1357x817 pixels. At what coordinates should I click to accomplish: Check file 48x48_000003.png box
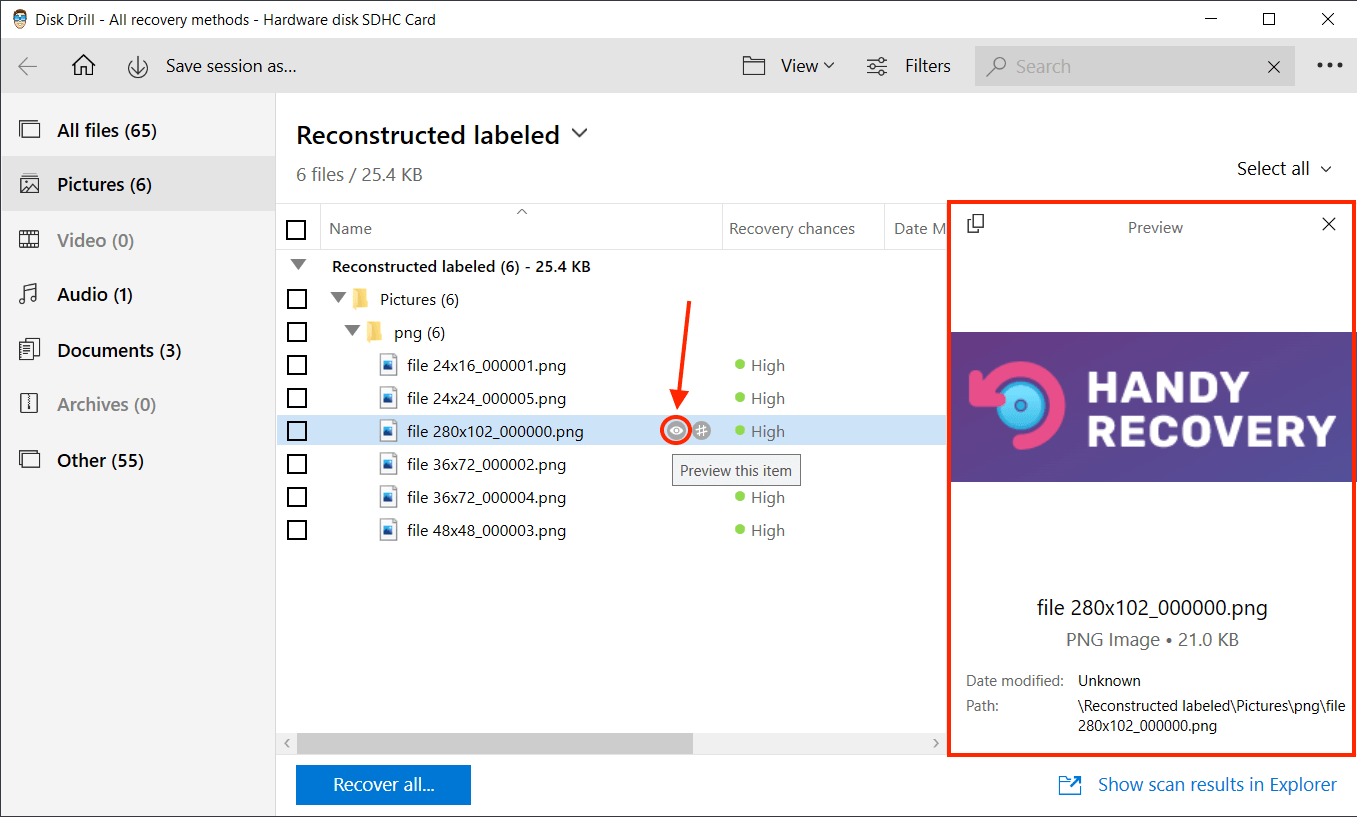[296, 530]
